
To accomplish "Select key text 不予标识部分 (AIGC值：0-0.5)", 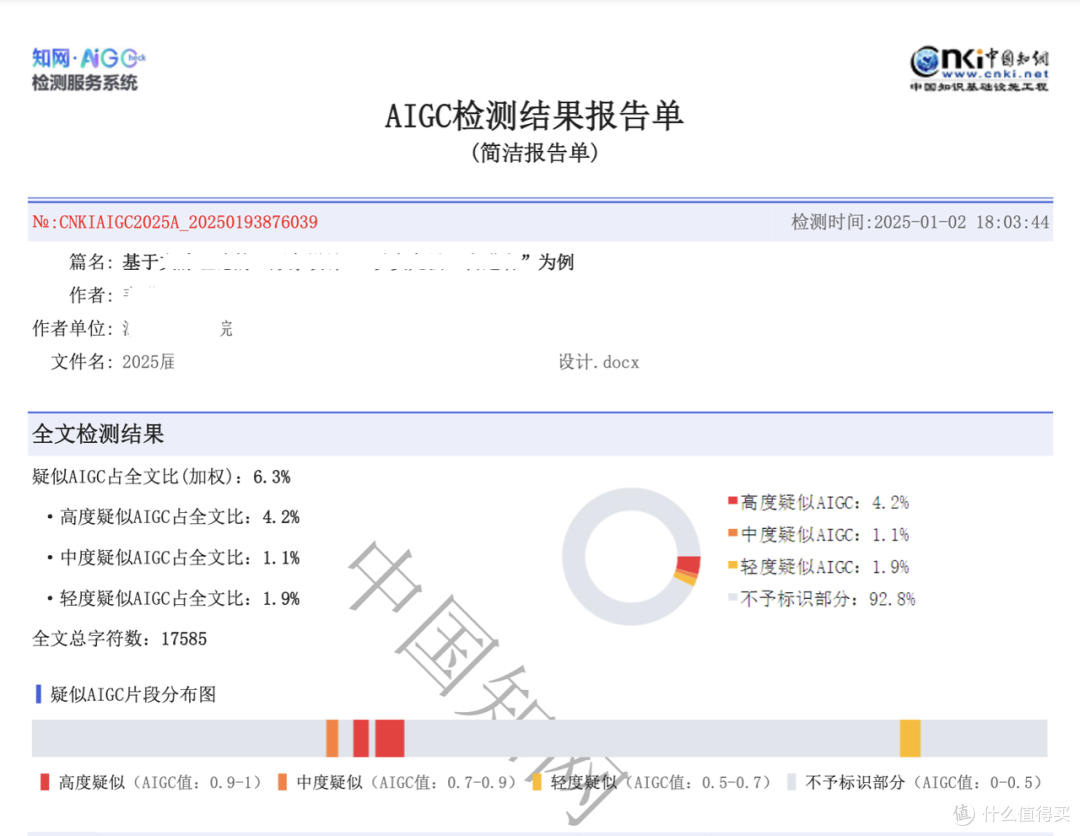I will [x=924, y=782].
